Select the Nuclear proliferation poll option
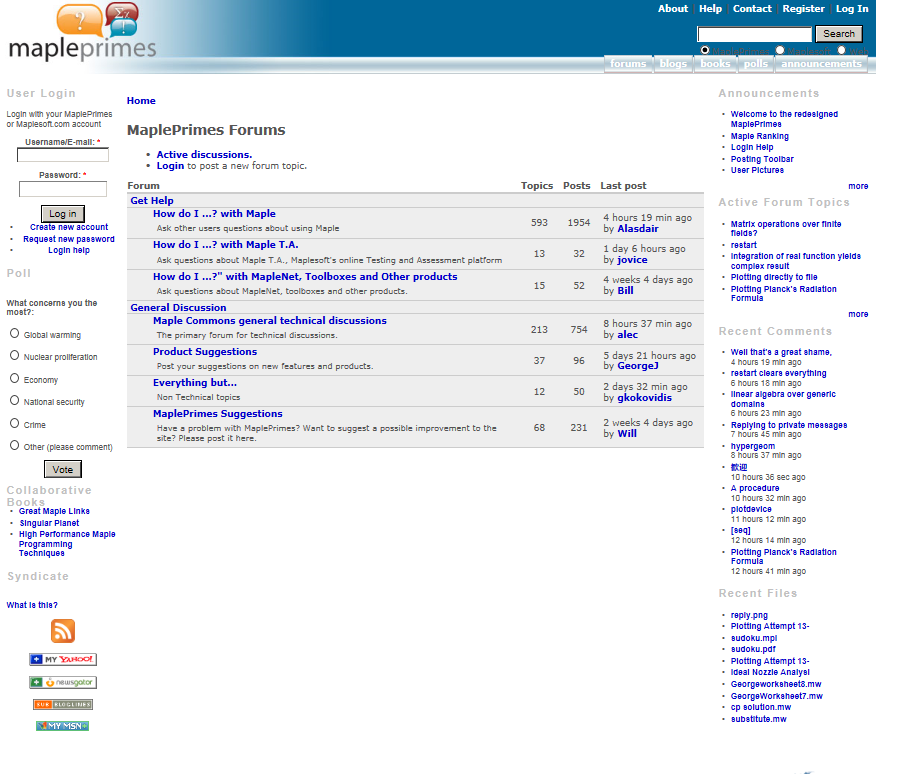This screenshot has height=774, width=921. coord(15,355)
